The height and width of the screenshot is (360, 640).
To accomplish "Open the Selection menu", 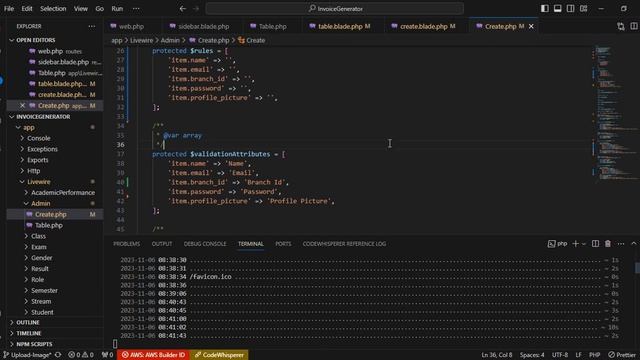I will click(x=53, y=9).
